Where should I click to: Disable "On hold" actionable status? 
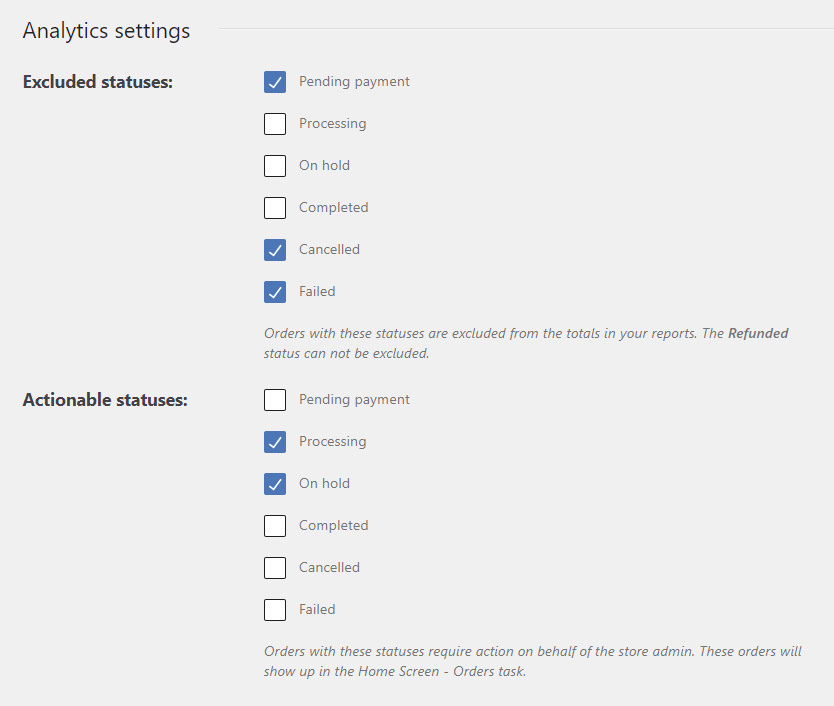[x=275, y=484]
